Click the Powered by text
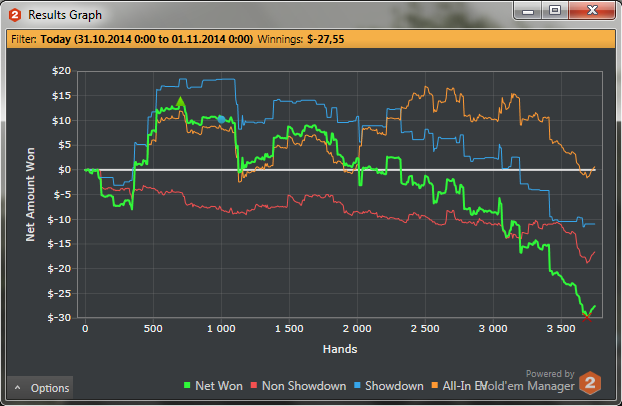The width and height of the screenshot is (622, 406). 550,373
